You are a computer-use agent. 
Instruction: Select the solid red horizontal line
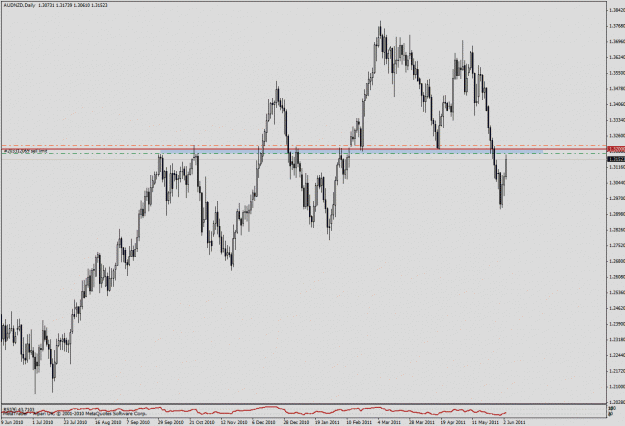(x=303, y=149)
